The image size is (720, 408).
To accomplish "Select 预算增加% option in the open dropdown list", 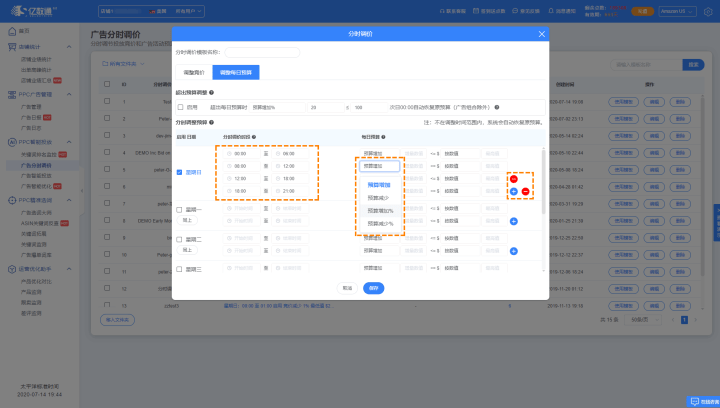I will tap(380, 211).
